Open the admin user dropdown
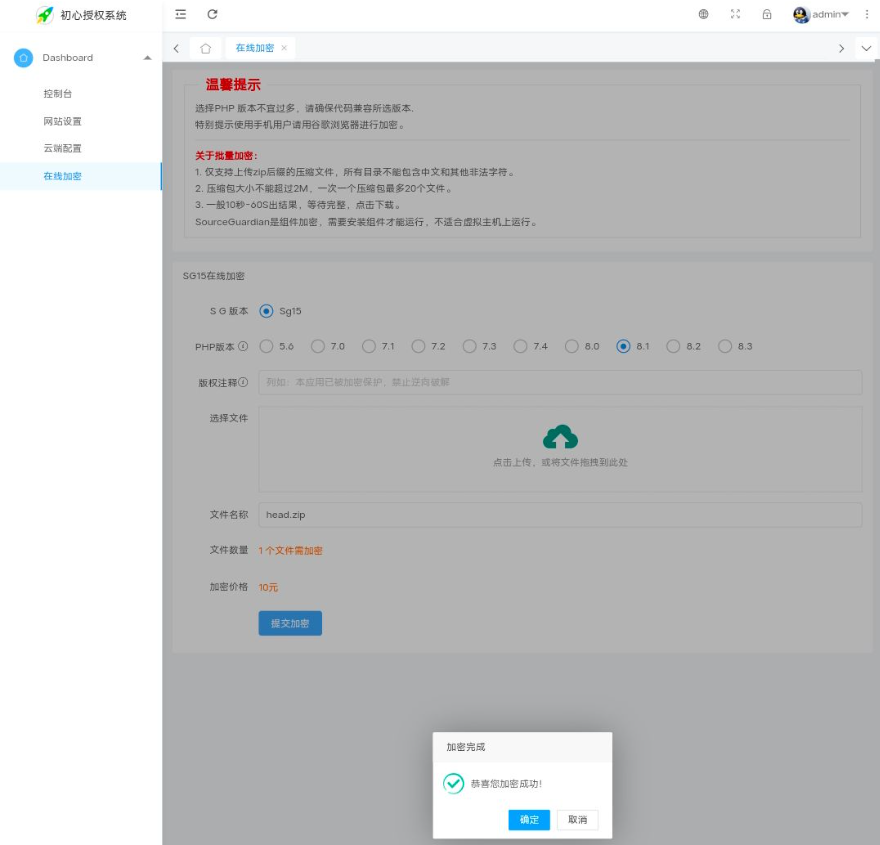 pos(831,15)
